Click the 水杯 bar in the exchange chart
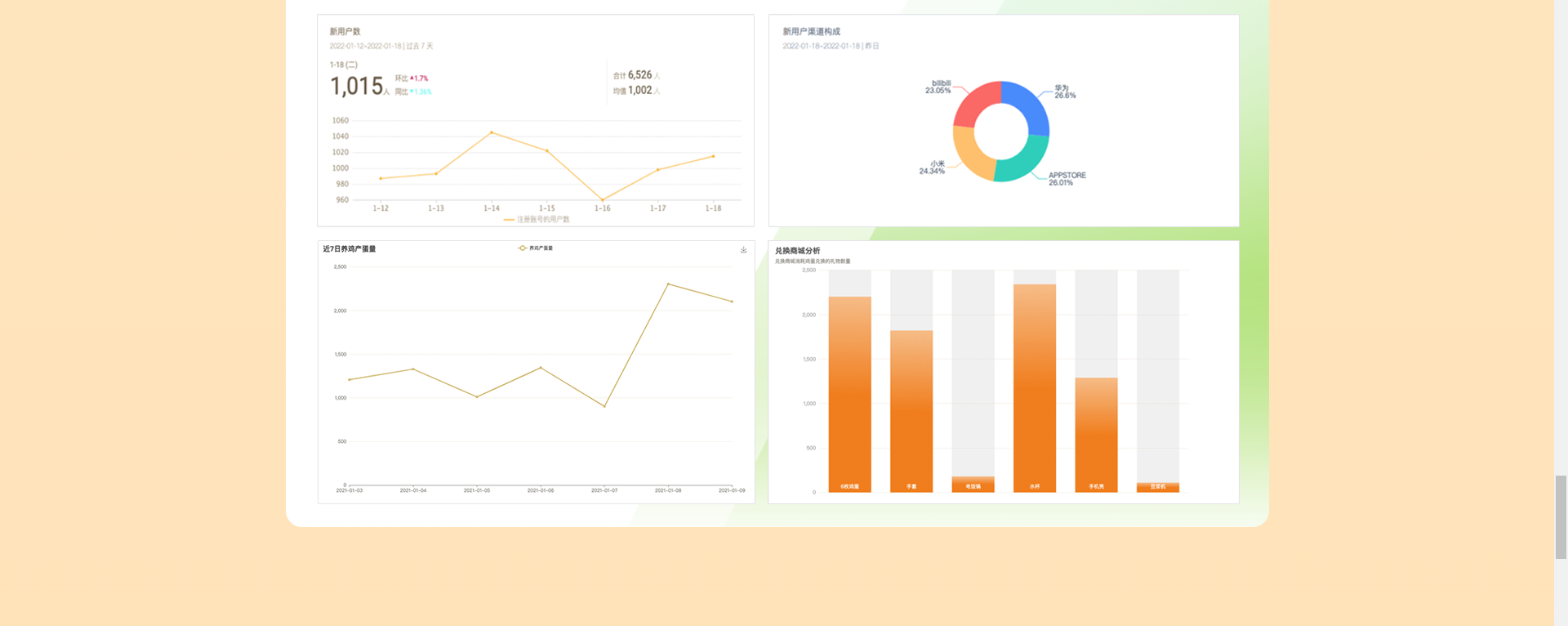Image resolution: width=1568 pixels, height=626 pixels. pyautogui.click(x=1034, y=384)
